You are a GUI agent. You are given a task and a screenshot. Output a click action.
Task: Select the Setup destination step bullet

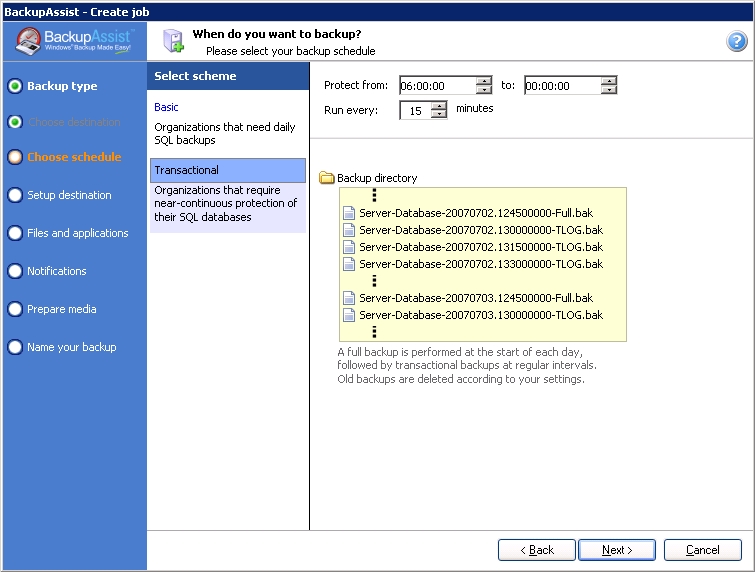click(x=15, y=195)
